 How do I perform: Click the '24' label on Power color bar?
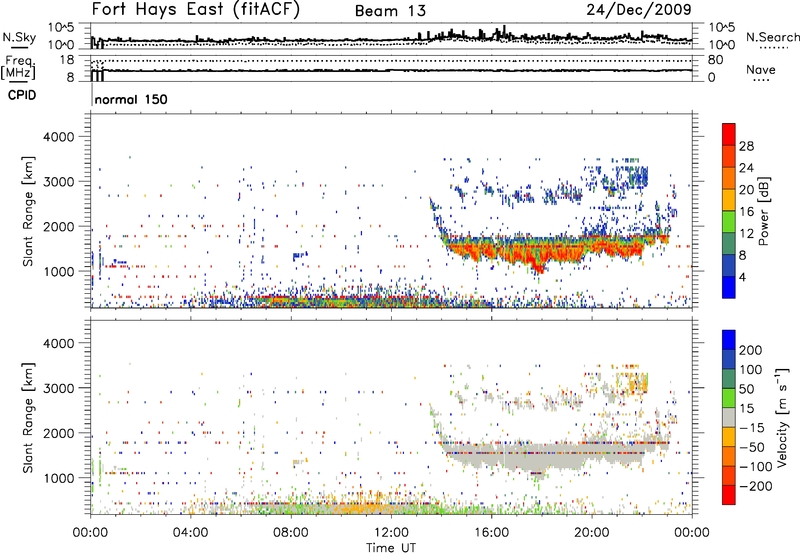click(x=746, y=168)
